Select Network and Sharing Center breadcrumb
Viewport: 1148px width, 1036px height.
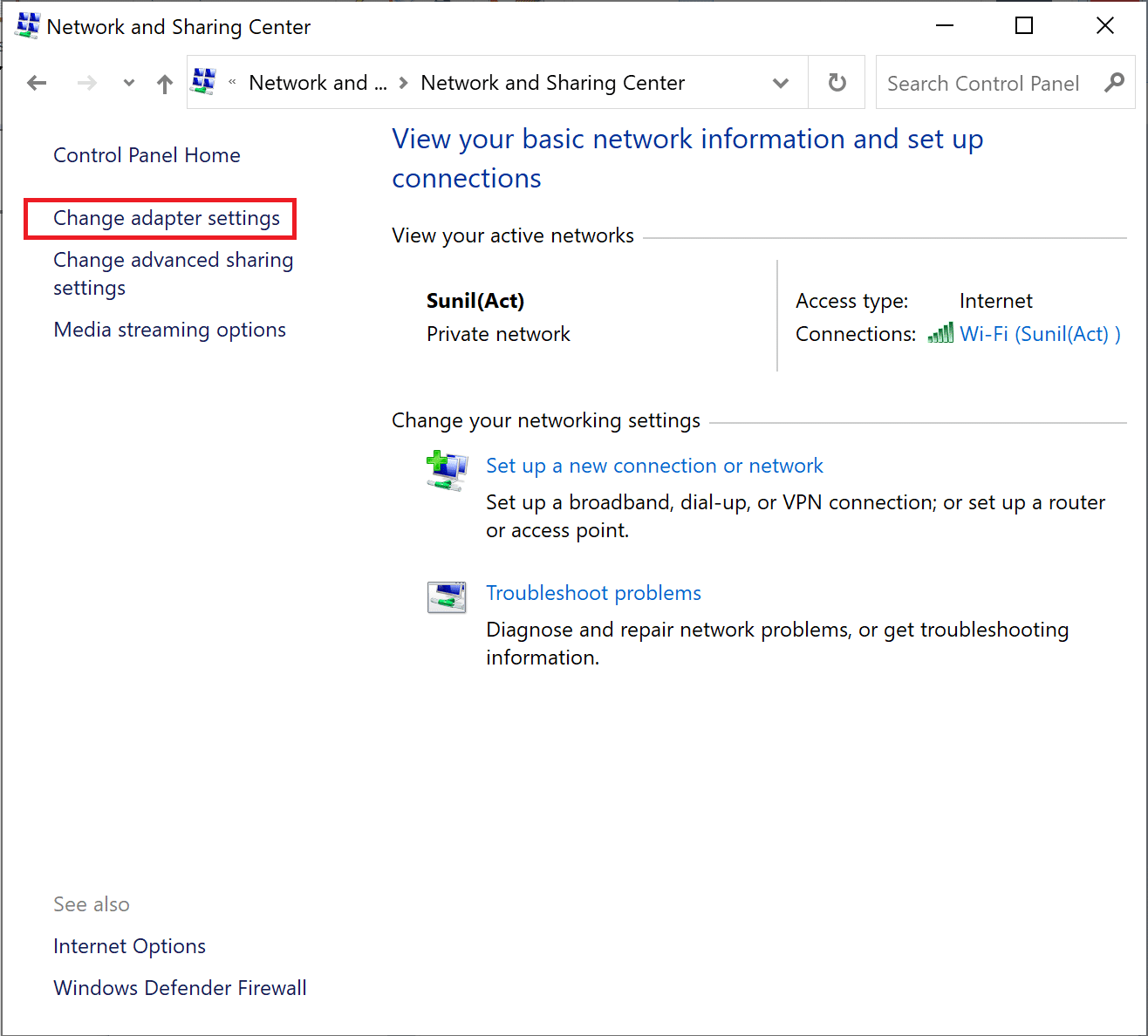[x=552, y=83]
